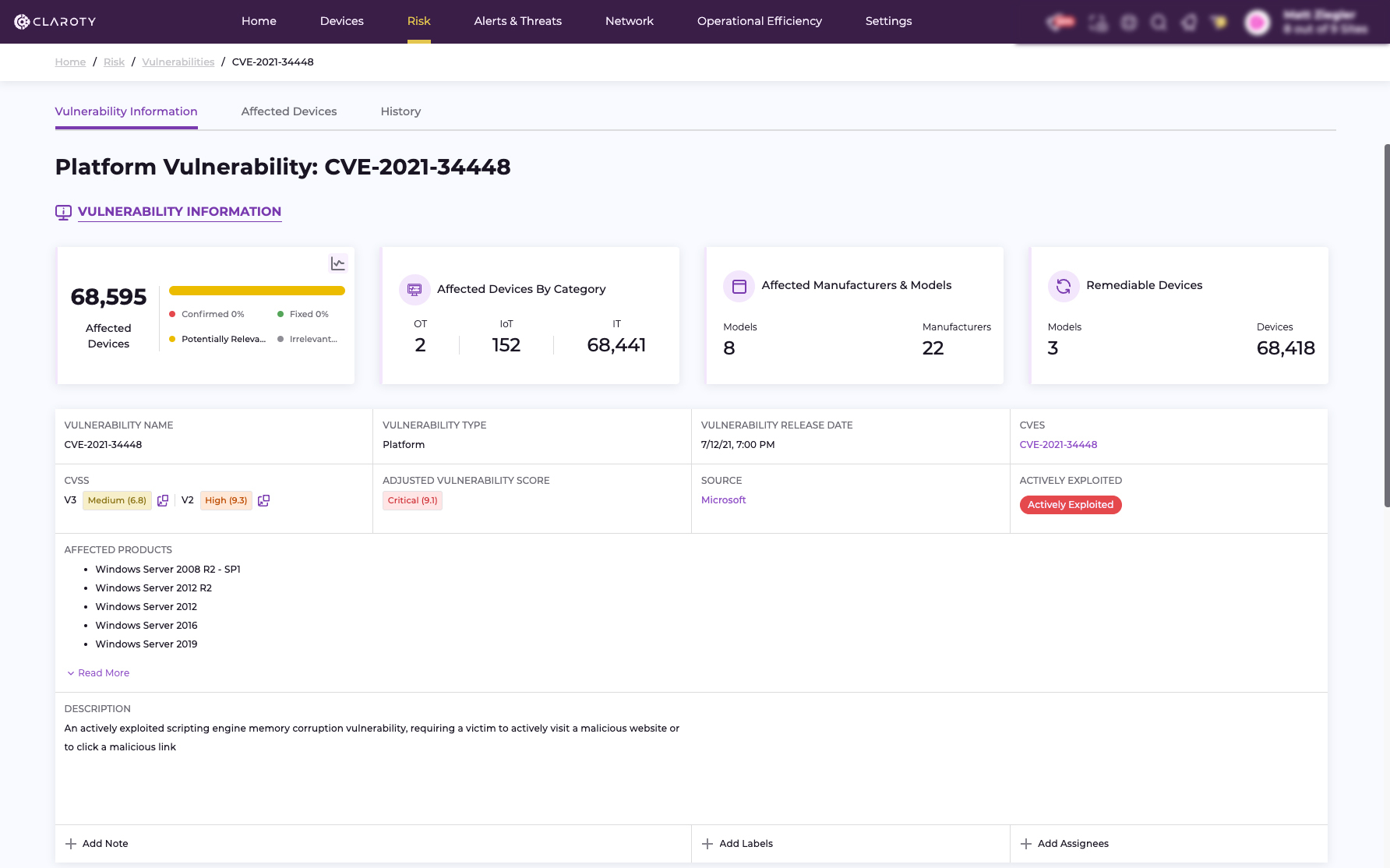Open the Microsoft source link
1390x868 pixels.
pyautogui.click(x=723, y=500)
